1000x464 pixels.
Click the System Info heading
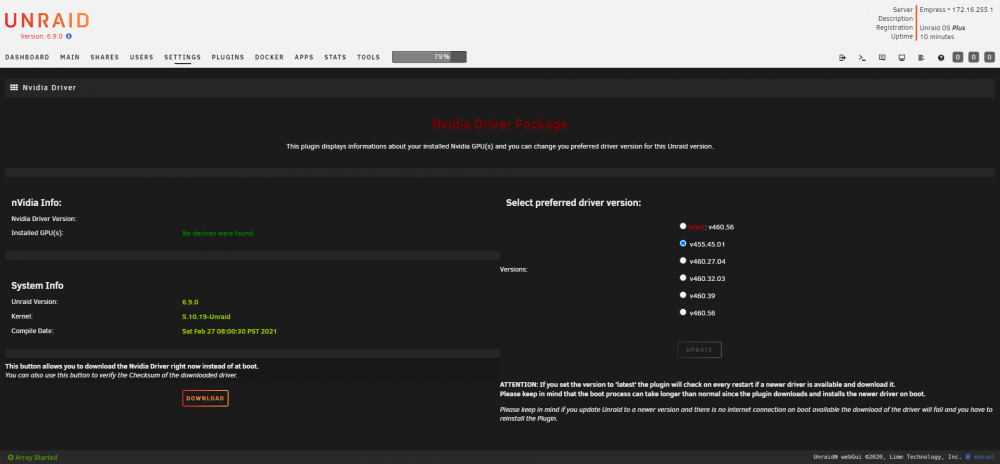click(37, 286)
